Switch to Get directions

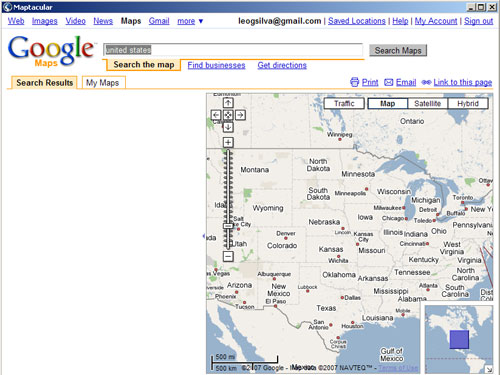282,65
